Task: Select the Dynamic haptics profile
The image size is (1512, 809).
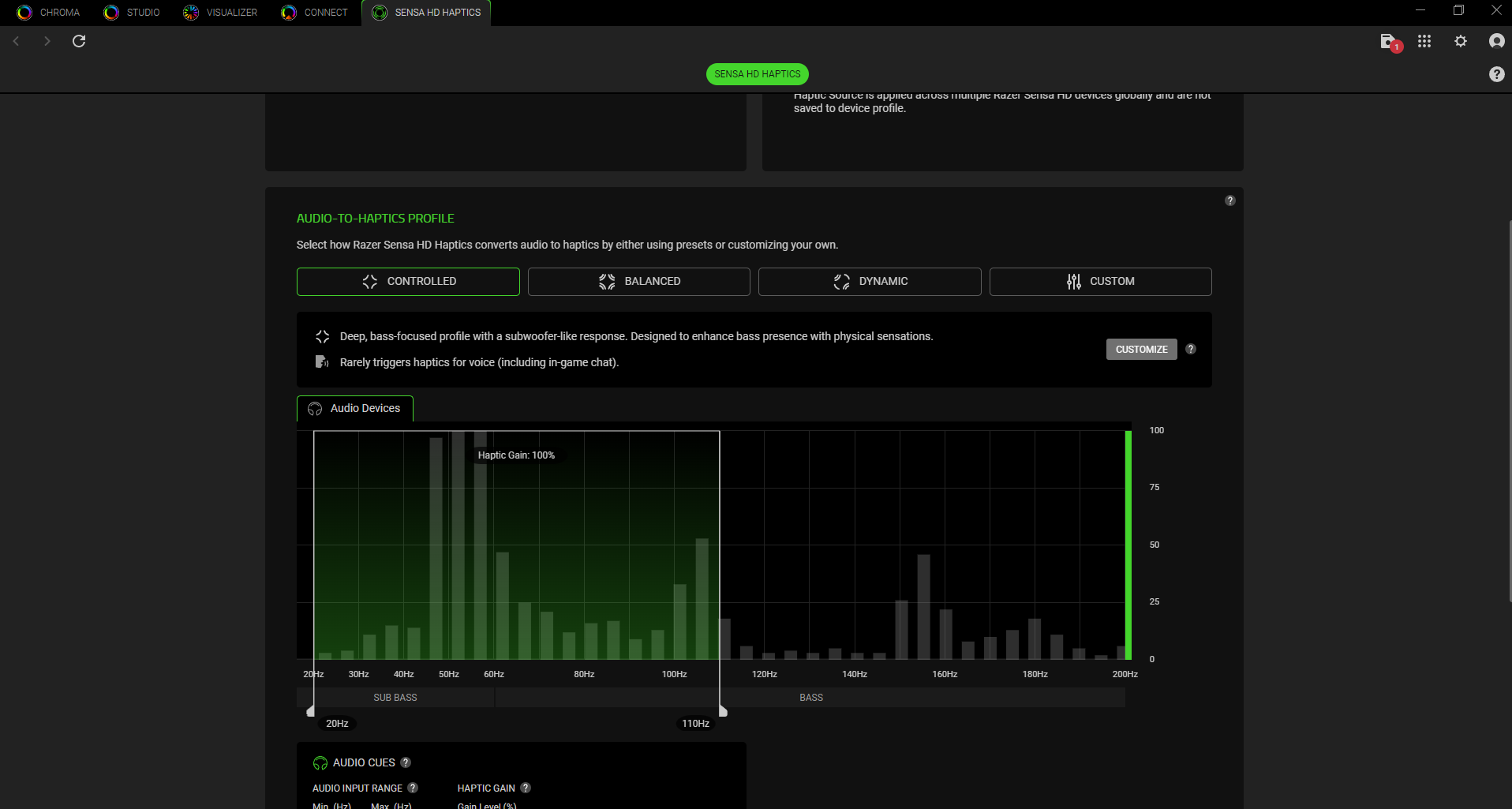Action: 870,282
